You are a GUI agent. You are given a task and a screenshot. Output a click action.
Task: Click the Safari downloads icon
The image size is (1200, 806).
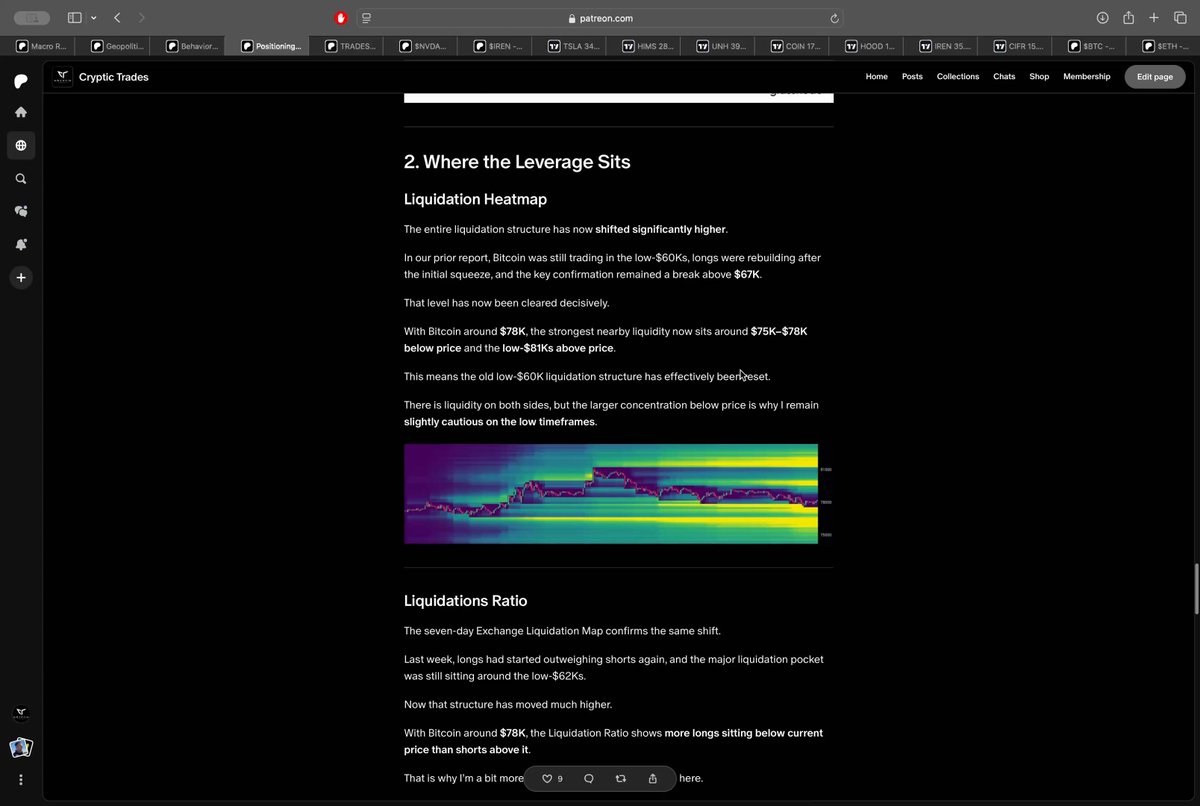click(x=1102, y=18)
